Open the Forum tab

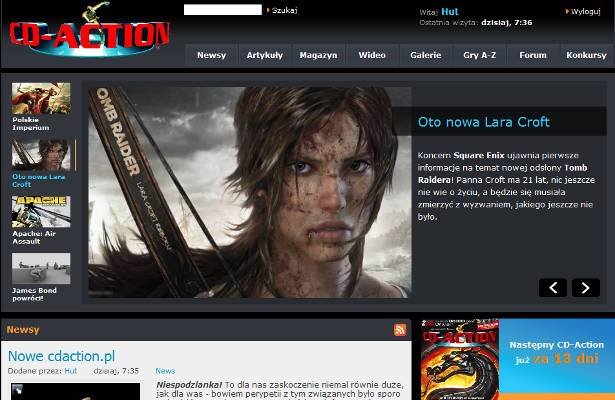533,55
